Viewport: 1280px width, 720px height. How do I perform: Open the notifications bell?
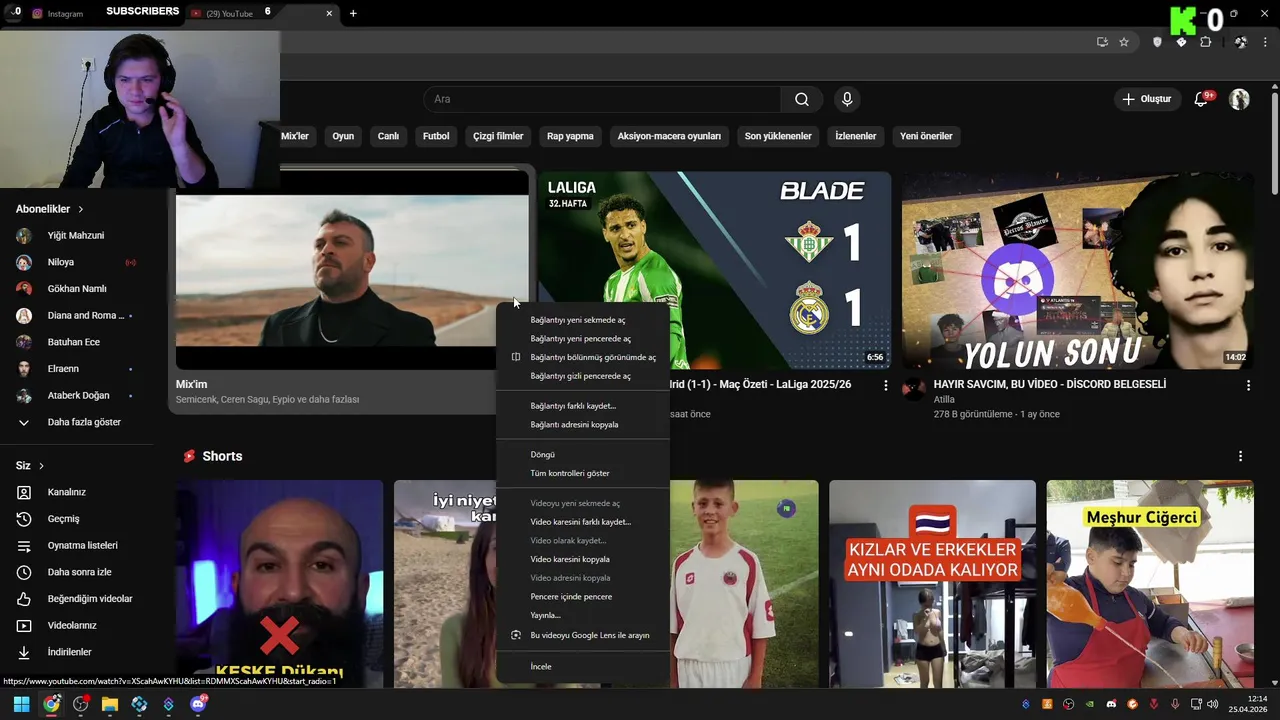pos(1201,99)
